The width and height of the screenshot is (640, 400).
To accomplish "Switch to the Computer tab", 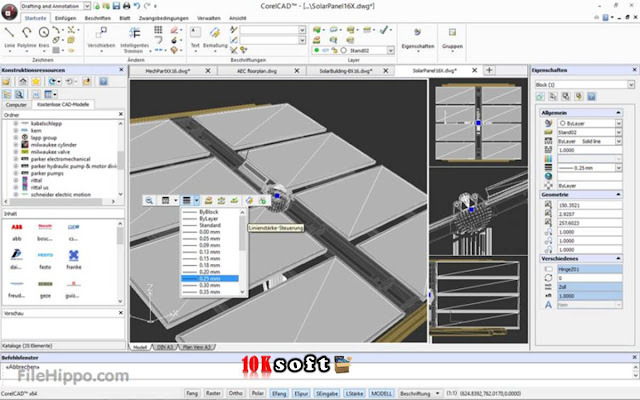I will [x=16, y=104].
